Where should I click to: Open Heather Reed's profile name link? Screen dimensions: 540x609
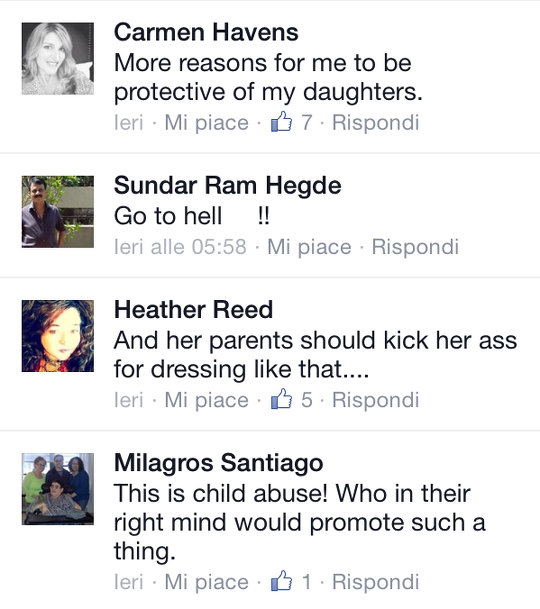click(x=193, y=310)
